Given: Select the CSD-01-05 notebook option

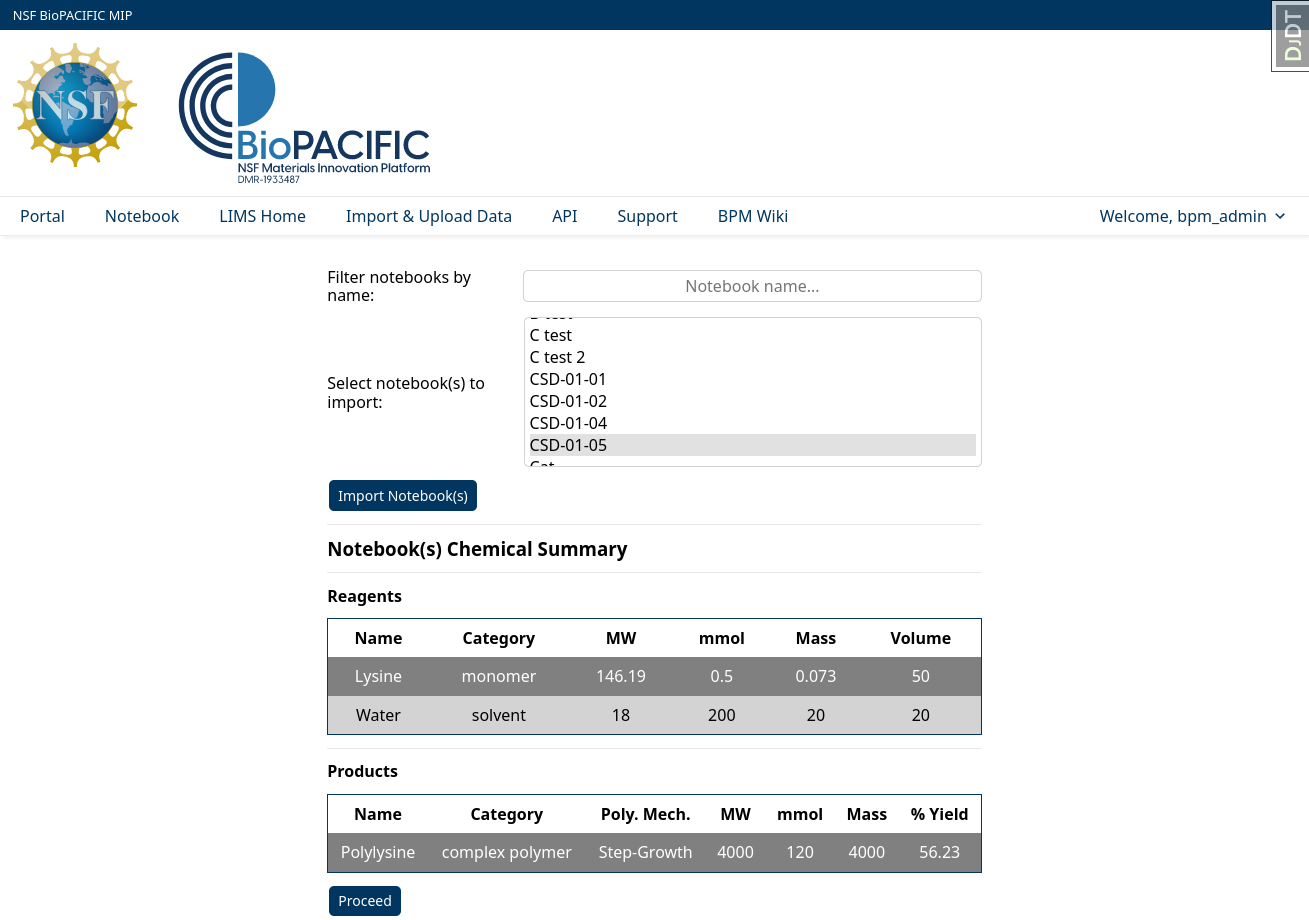Looking at the screenshot, I should pos(568,445).
